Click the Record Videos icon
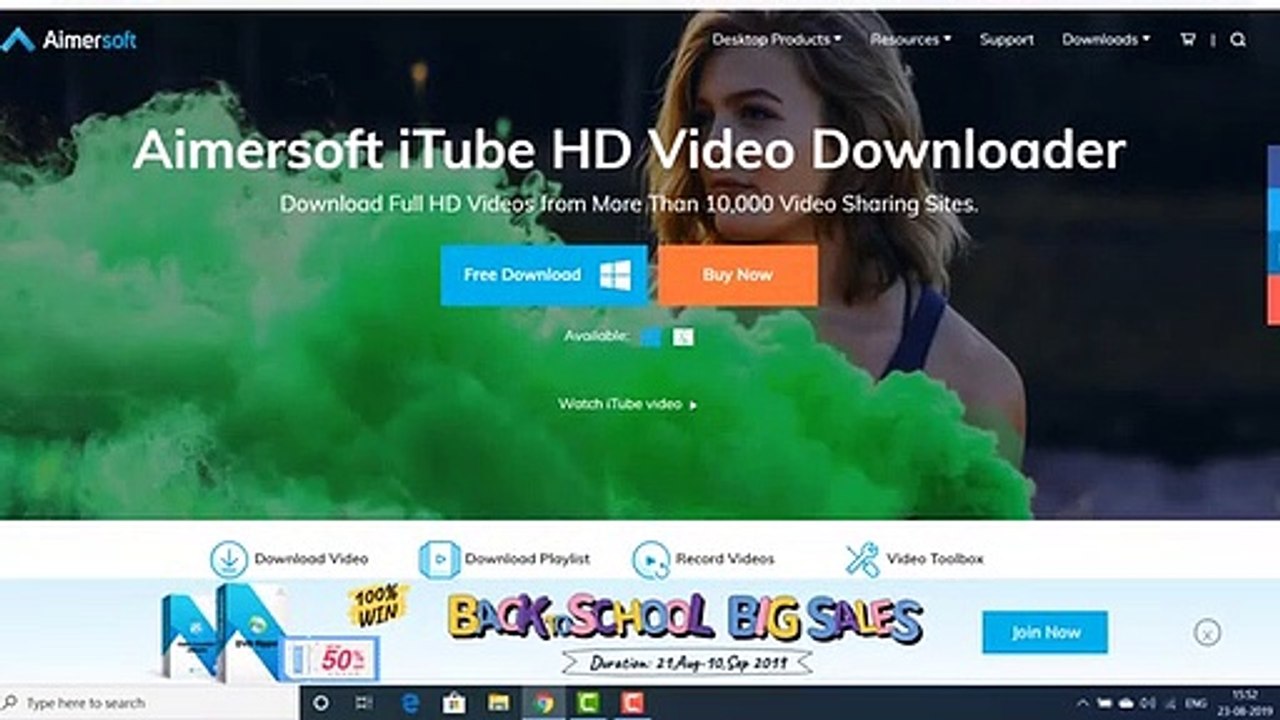 coord(651,559)
